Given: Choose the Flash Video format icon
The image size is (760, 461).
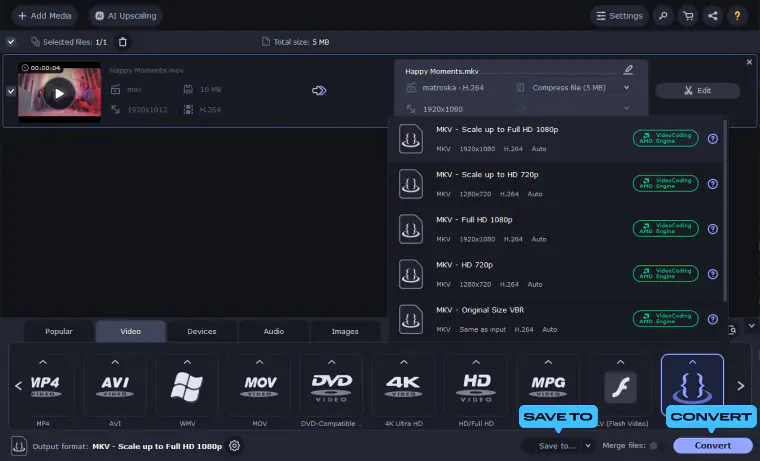Looking at the screenshot, I should click(620, 387).
